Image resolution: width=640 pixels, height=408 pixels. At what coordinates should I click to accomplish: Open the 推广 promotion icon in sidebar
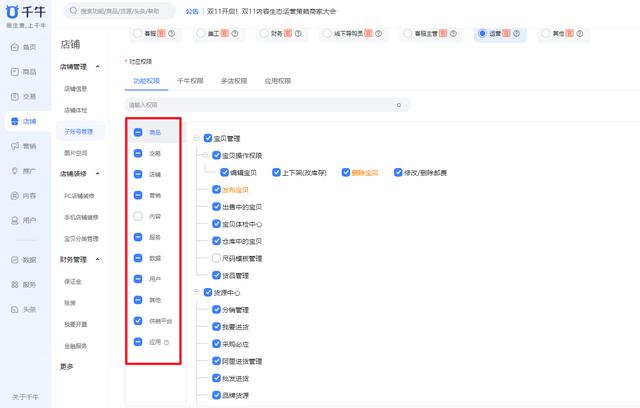[x=15, y=171]
